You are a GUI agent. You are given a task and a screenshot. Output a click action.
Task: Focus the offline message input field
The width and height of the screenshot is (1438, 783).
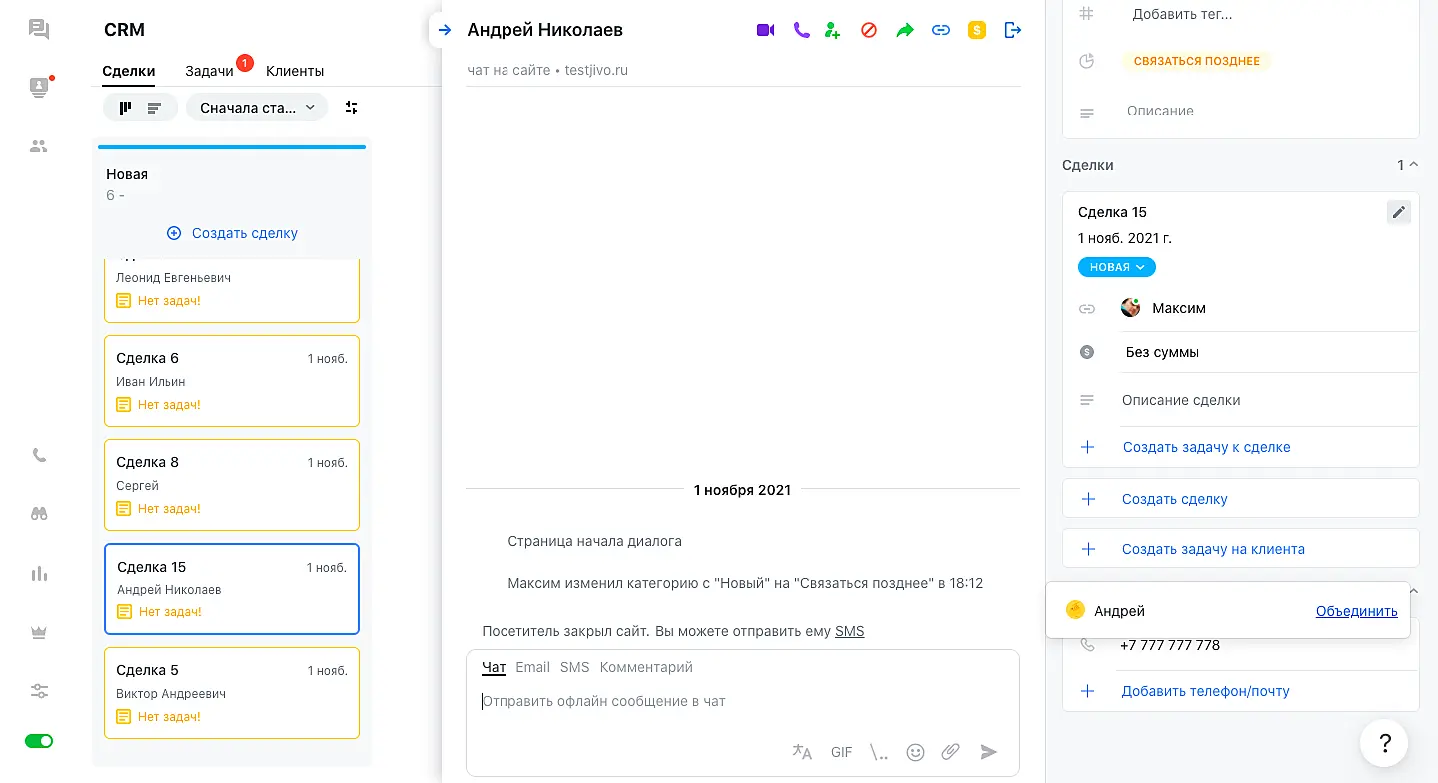click(x=743, y=702)
